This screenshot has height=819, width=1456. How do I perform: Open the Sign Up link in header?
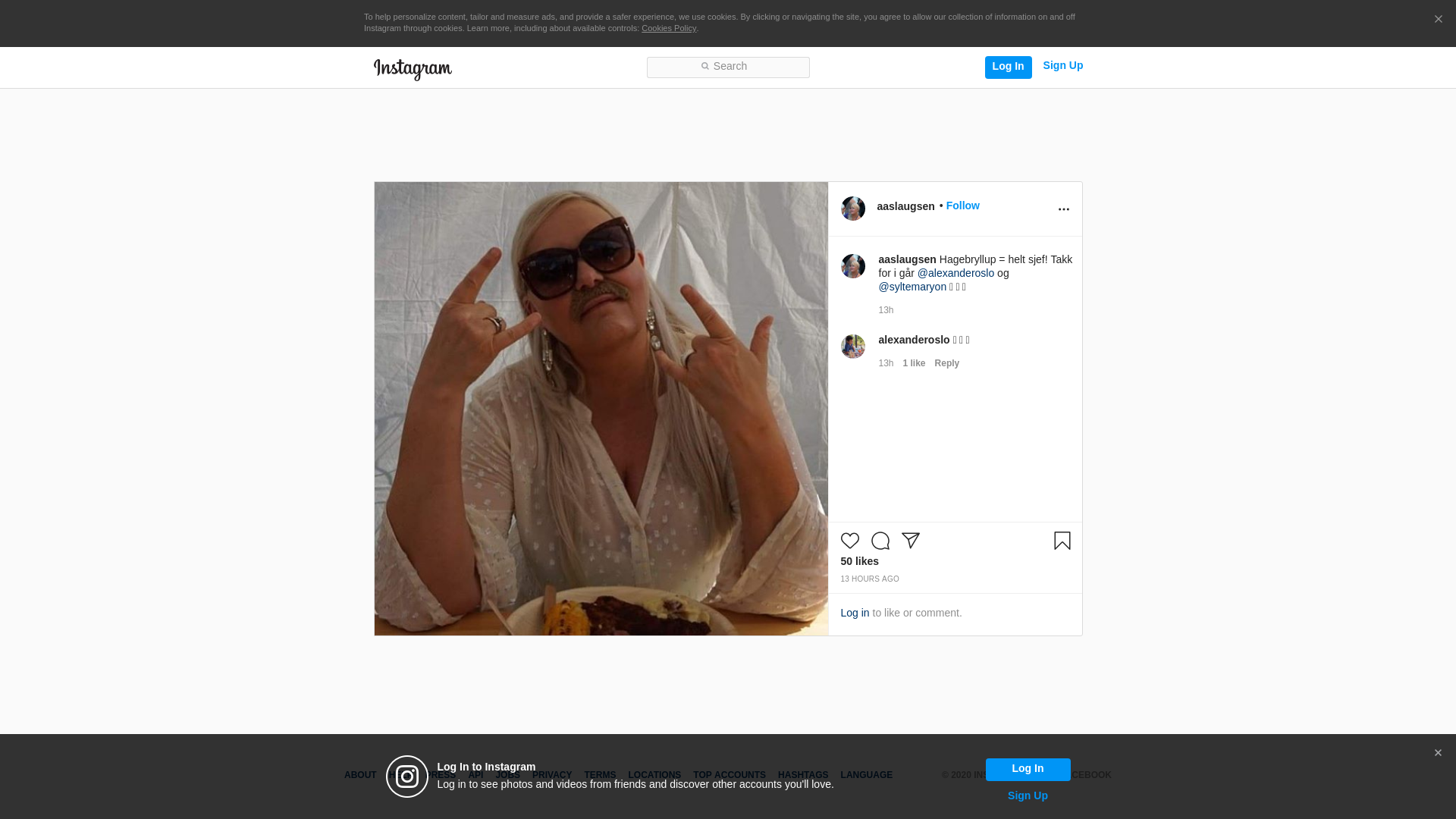pos(1062,66)
